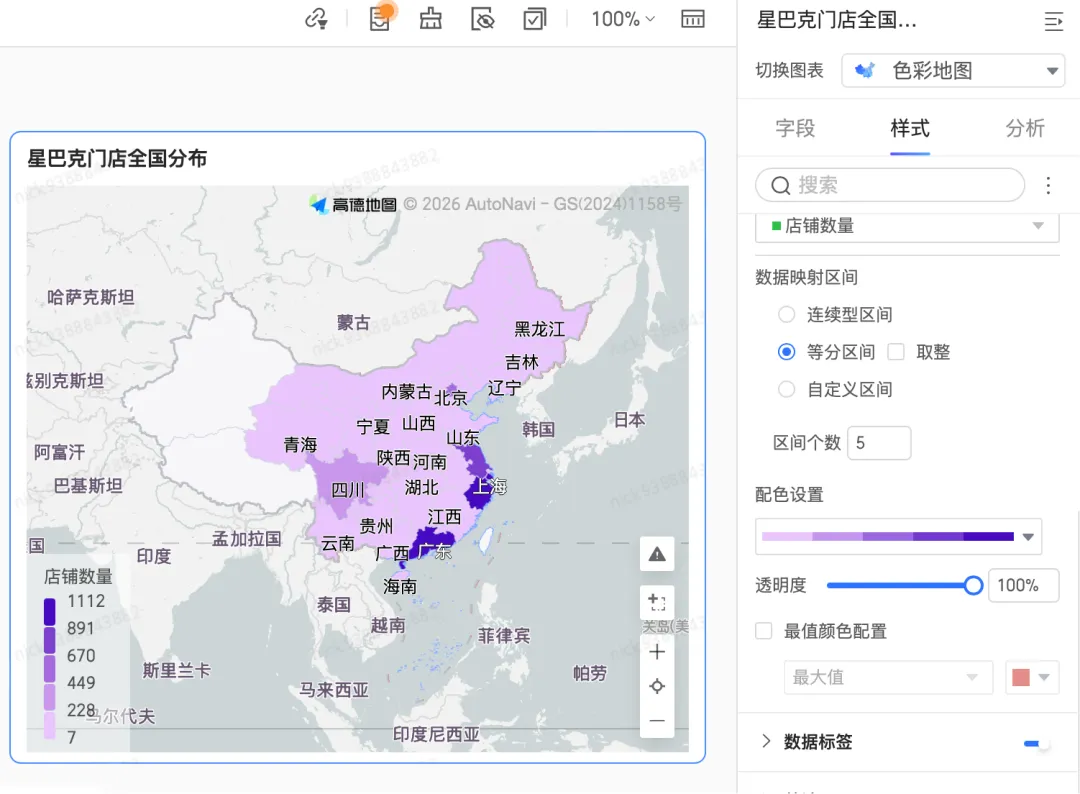Click the 黑龙江 province label
1080x794 pixels.
[539, 329]
